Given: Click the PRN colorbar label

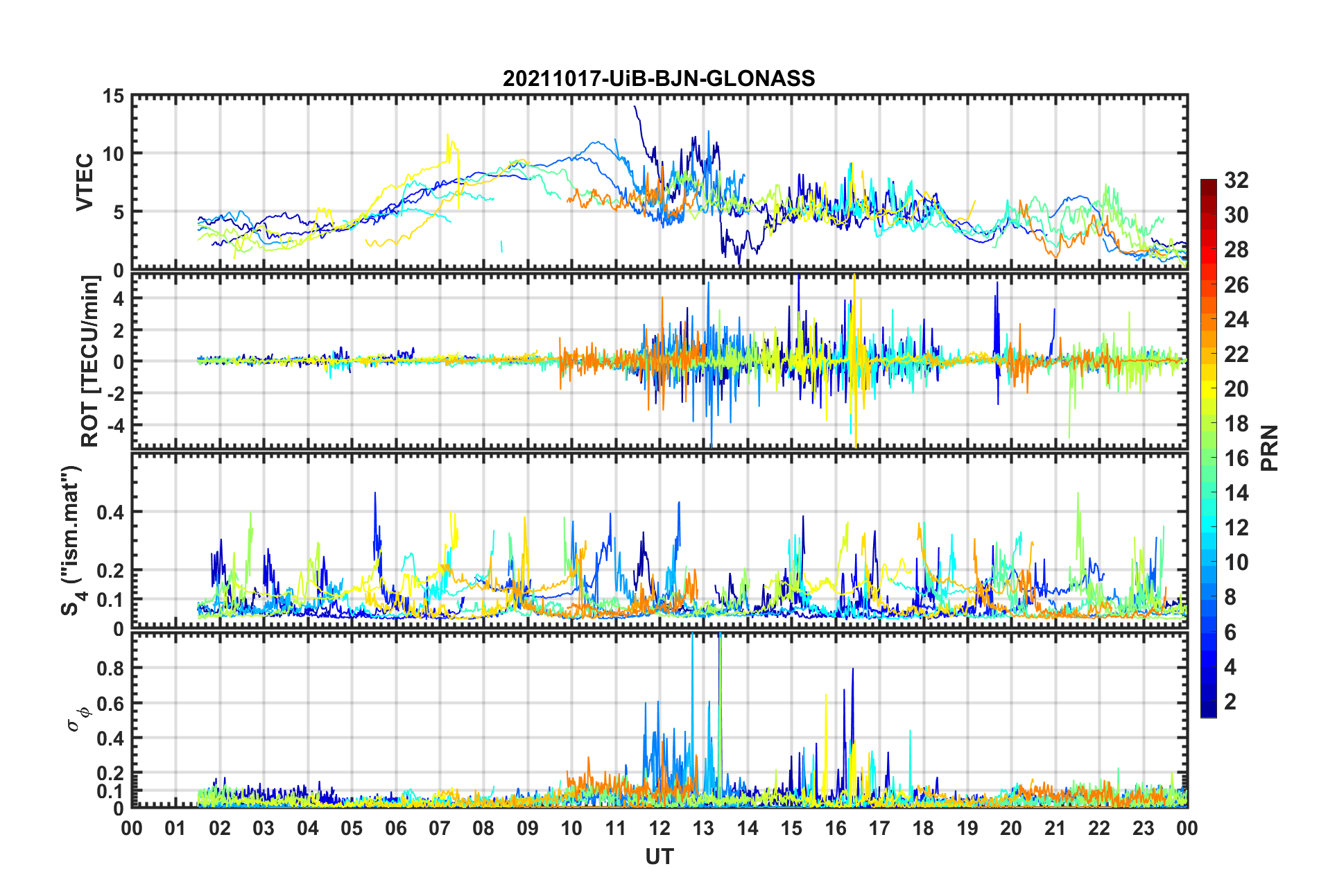Looking at the screenshot, I should coord(1270,448).
